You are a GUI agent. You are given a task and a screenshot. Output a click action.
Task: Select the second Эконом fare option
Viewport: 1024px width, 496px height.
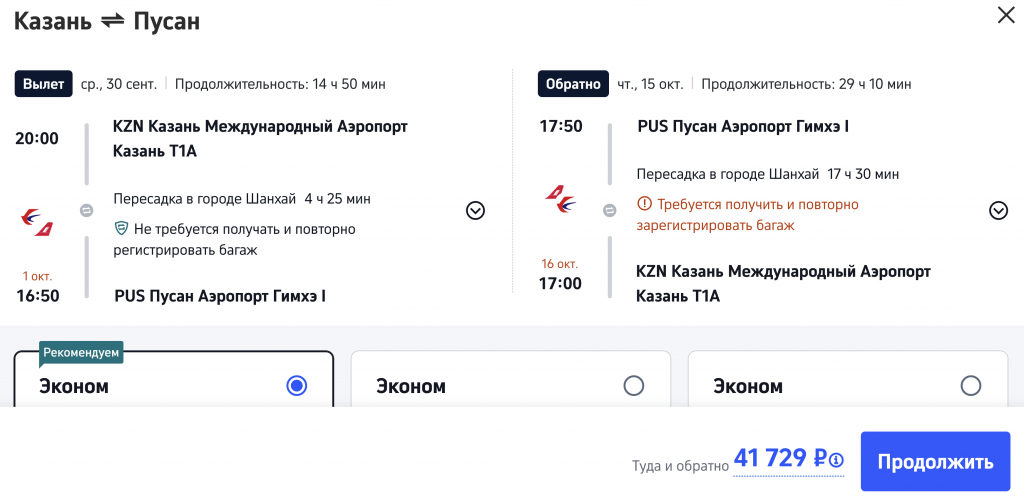pos(633,386)
